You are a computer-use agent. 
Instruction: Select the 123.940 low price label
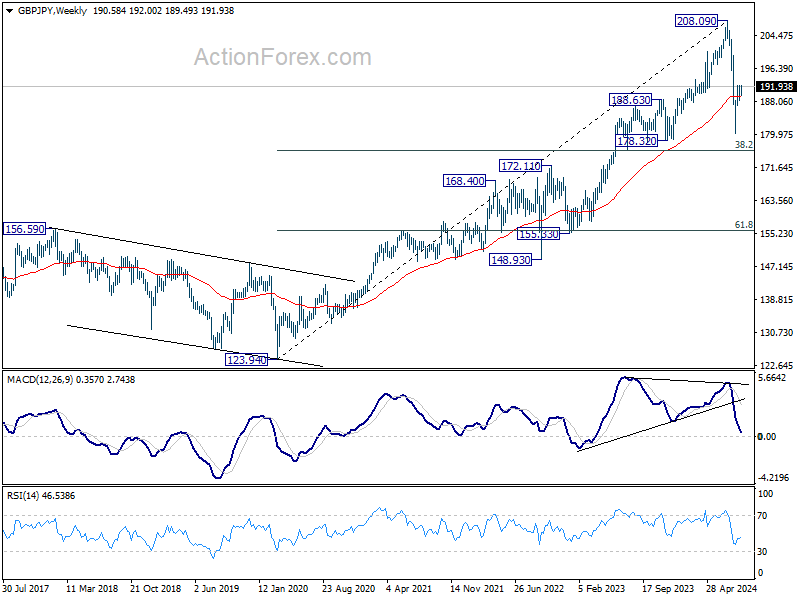tap(246, 360)
